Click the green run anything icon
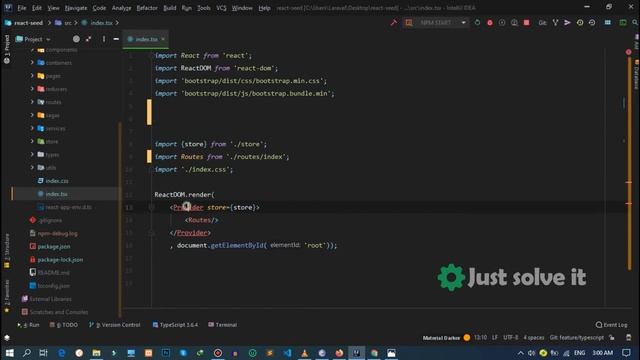 click(623, 23)
